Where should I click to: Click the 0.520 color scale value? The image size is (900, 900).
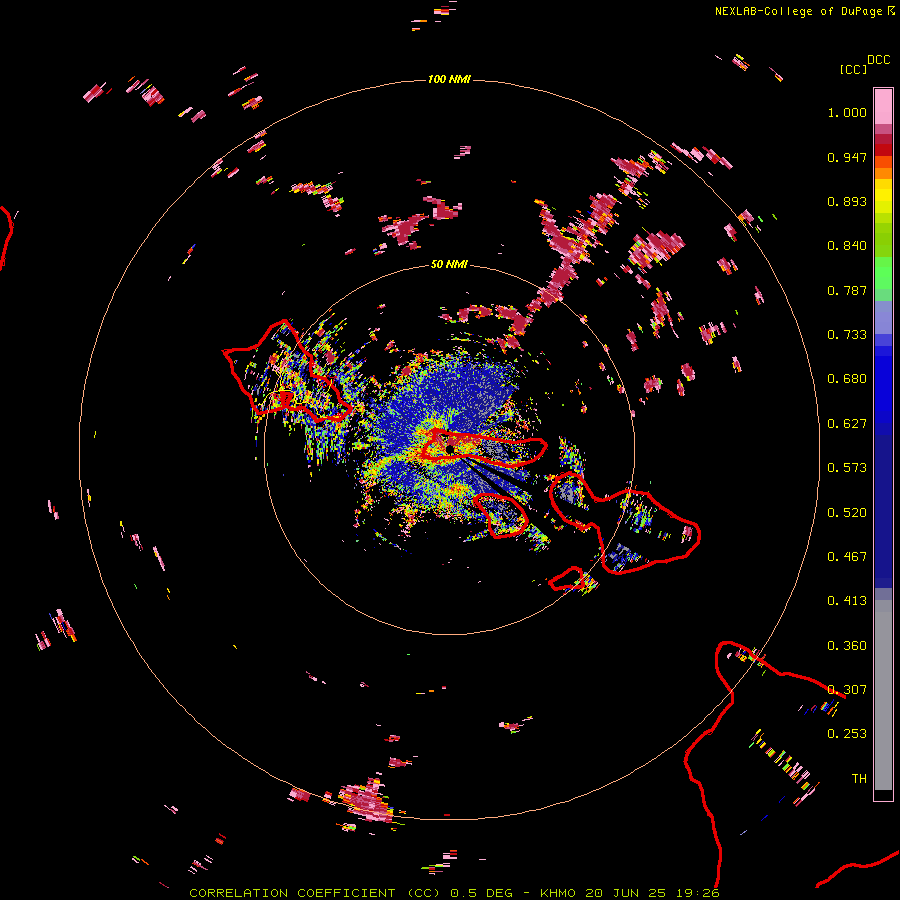click(x=847, y=513)
